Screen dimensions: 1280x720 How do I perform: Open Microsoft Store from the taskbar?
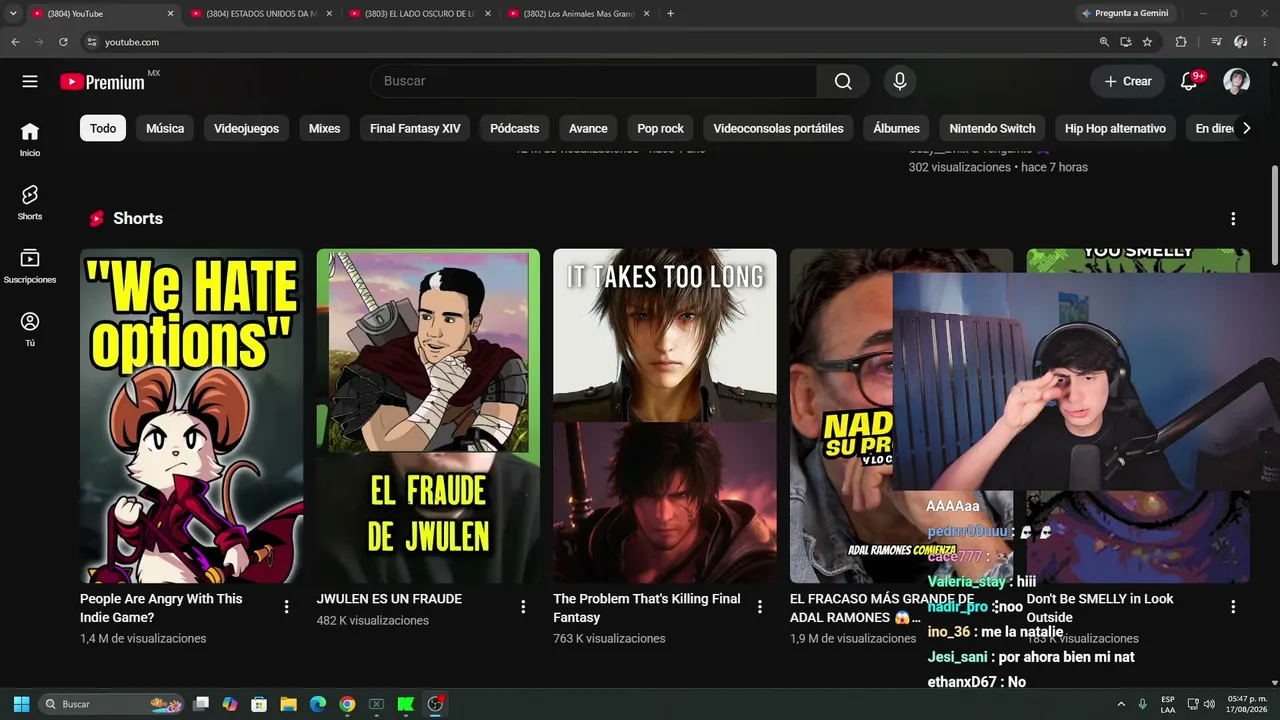[259, 704]
